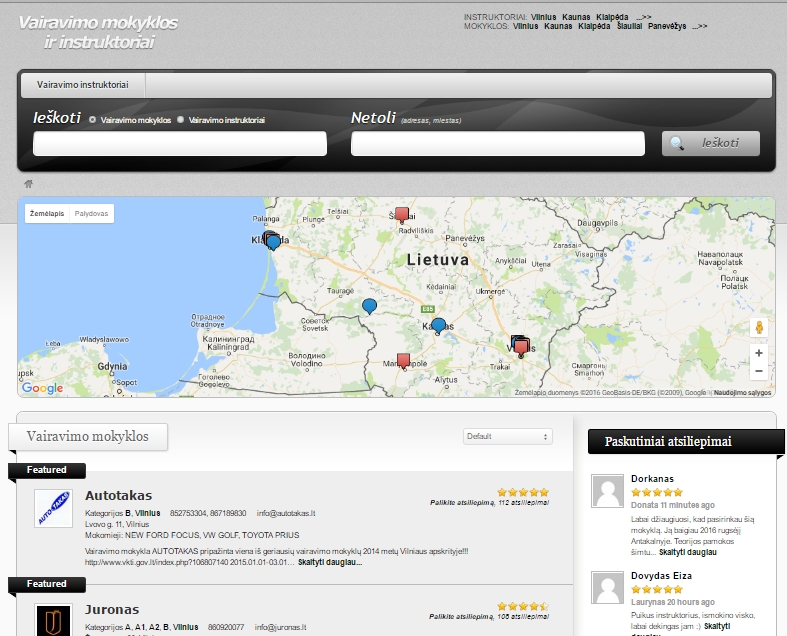Expand more instructor cities arrow link
Image resolution: width=787 pixels, height=636 pixels.
click(x=643, y=18)
